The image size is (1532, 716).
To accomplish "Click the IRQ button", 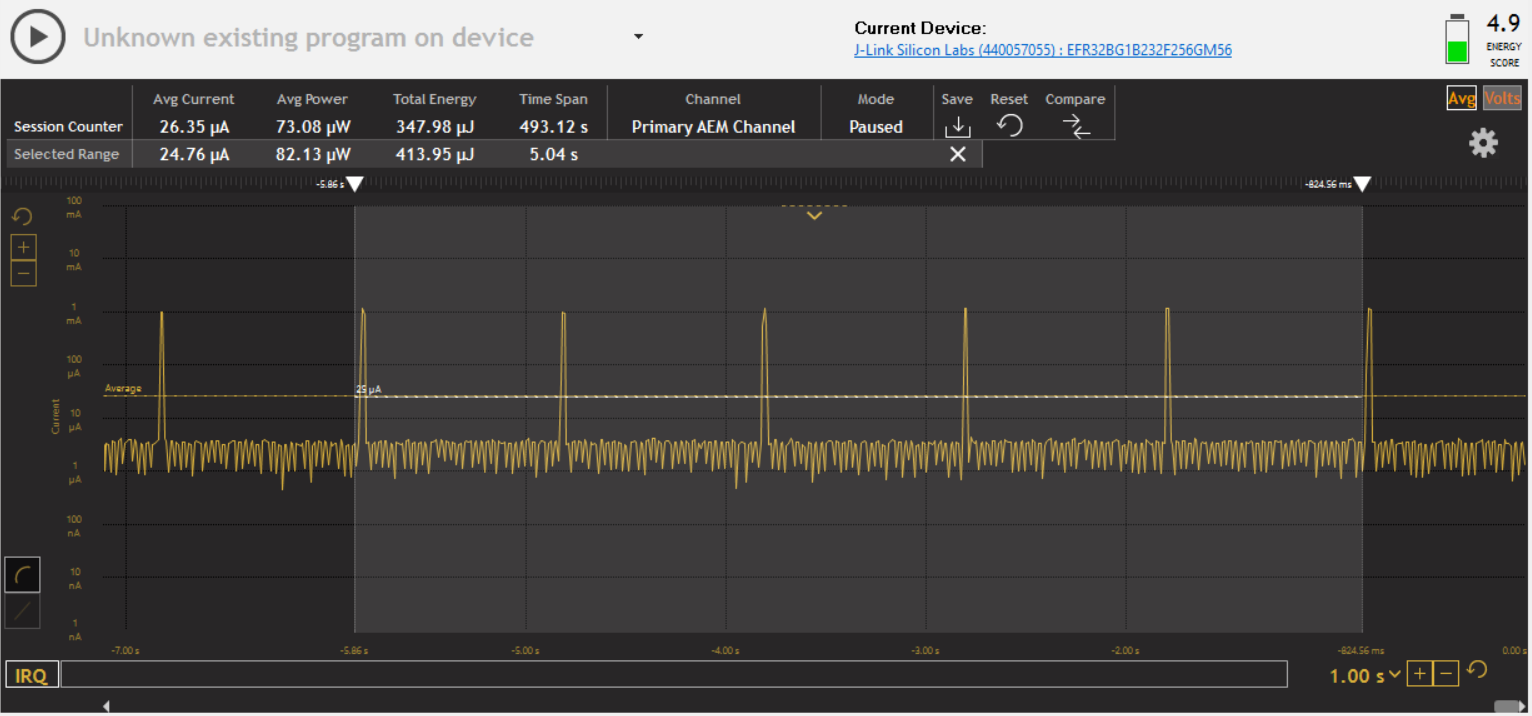I will [x=31, y=674].
